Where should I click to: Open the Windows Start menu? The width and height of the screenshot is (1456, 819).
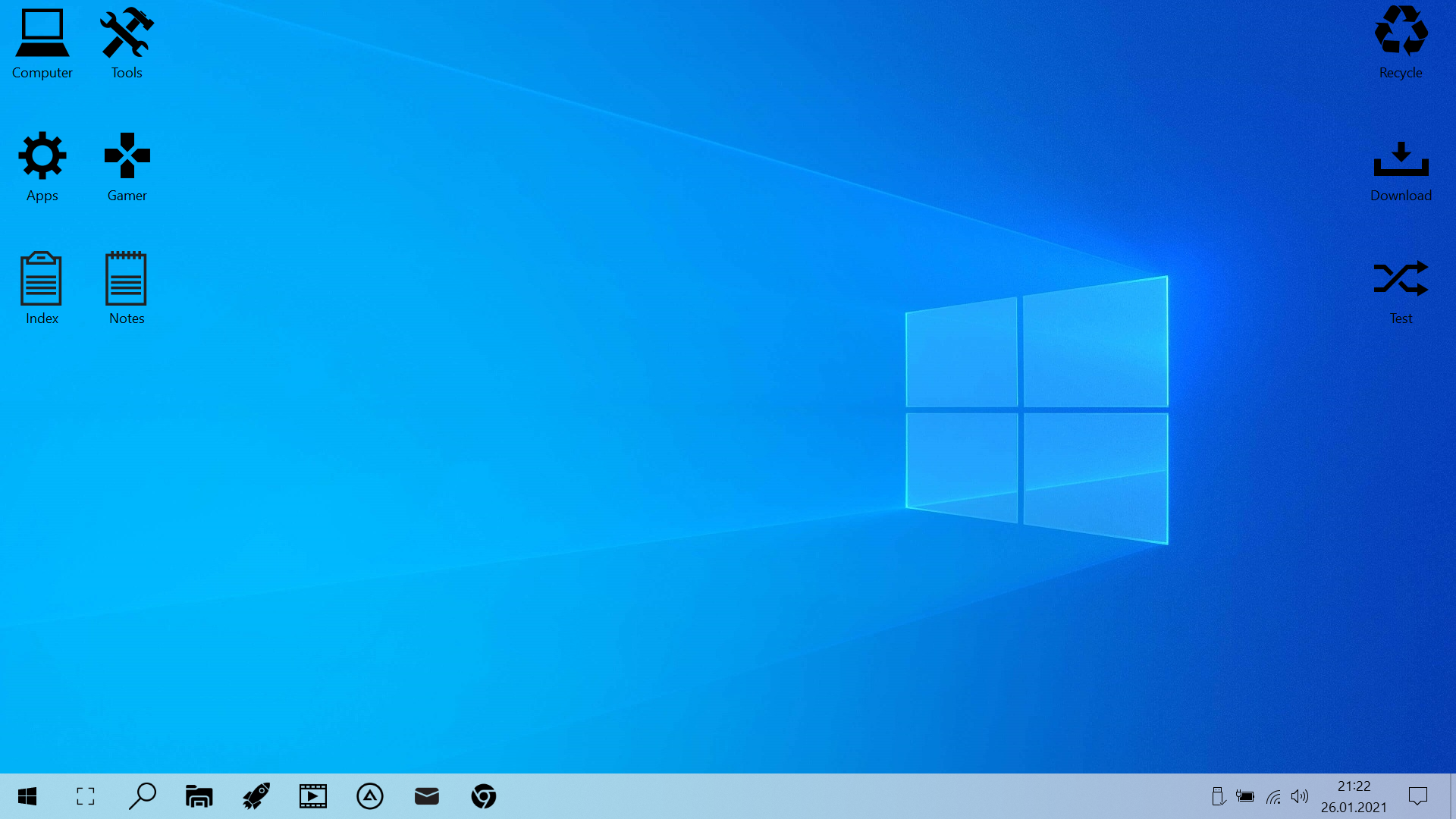click(x=27, y=796)
